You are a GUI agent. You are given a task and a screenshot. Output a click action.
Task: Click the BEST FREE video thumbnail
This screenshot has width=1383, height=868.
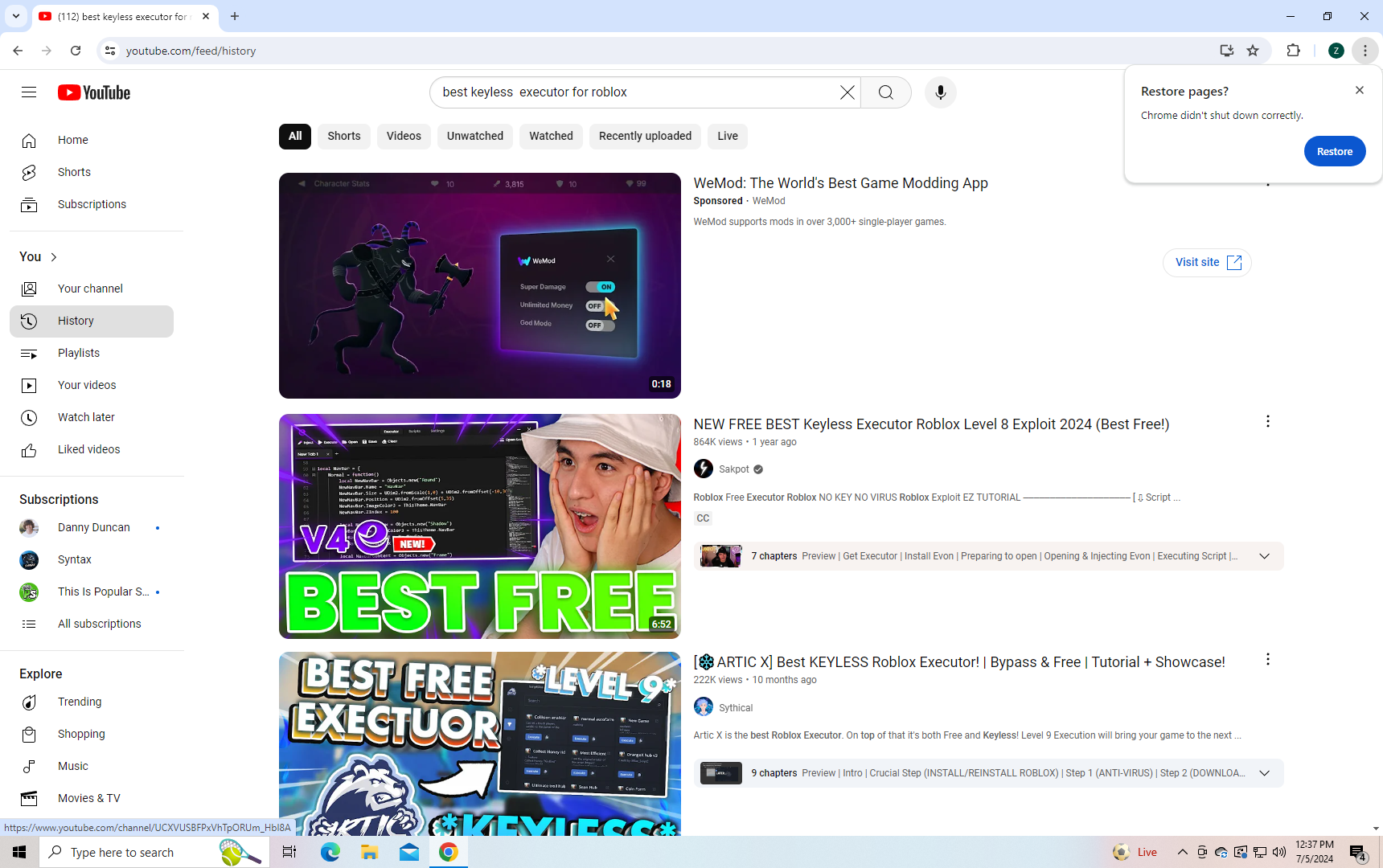click(x=480, y=526)
